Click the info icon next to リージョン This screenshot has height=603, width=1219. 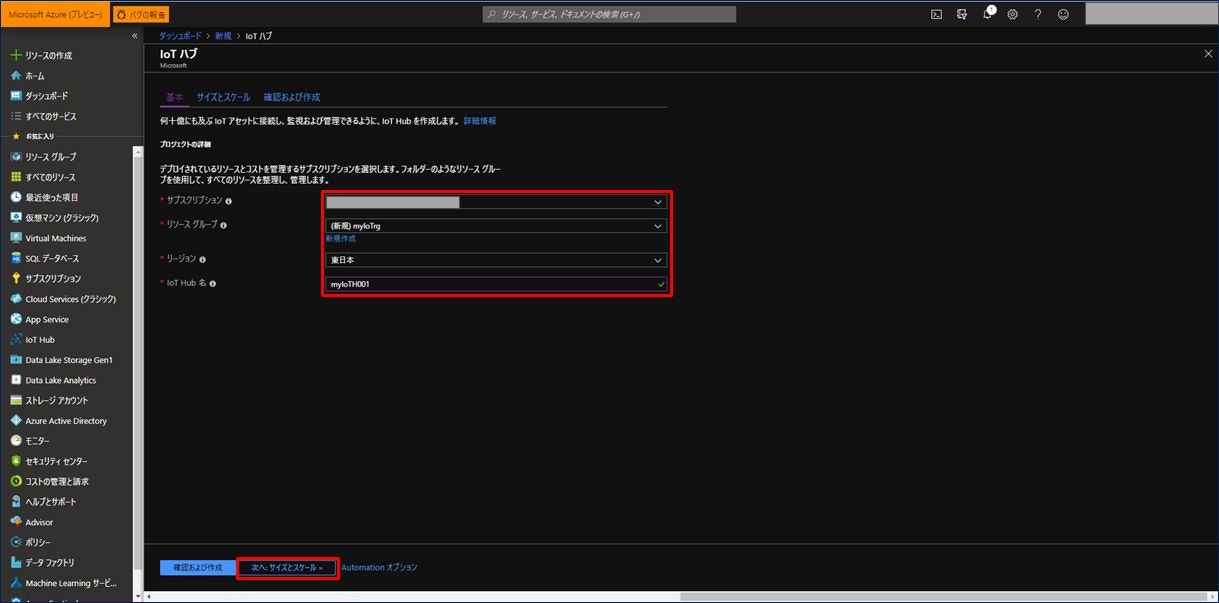[203, 259]
